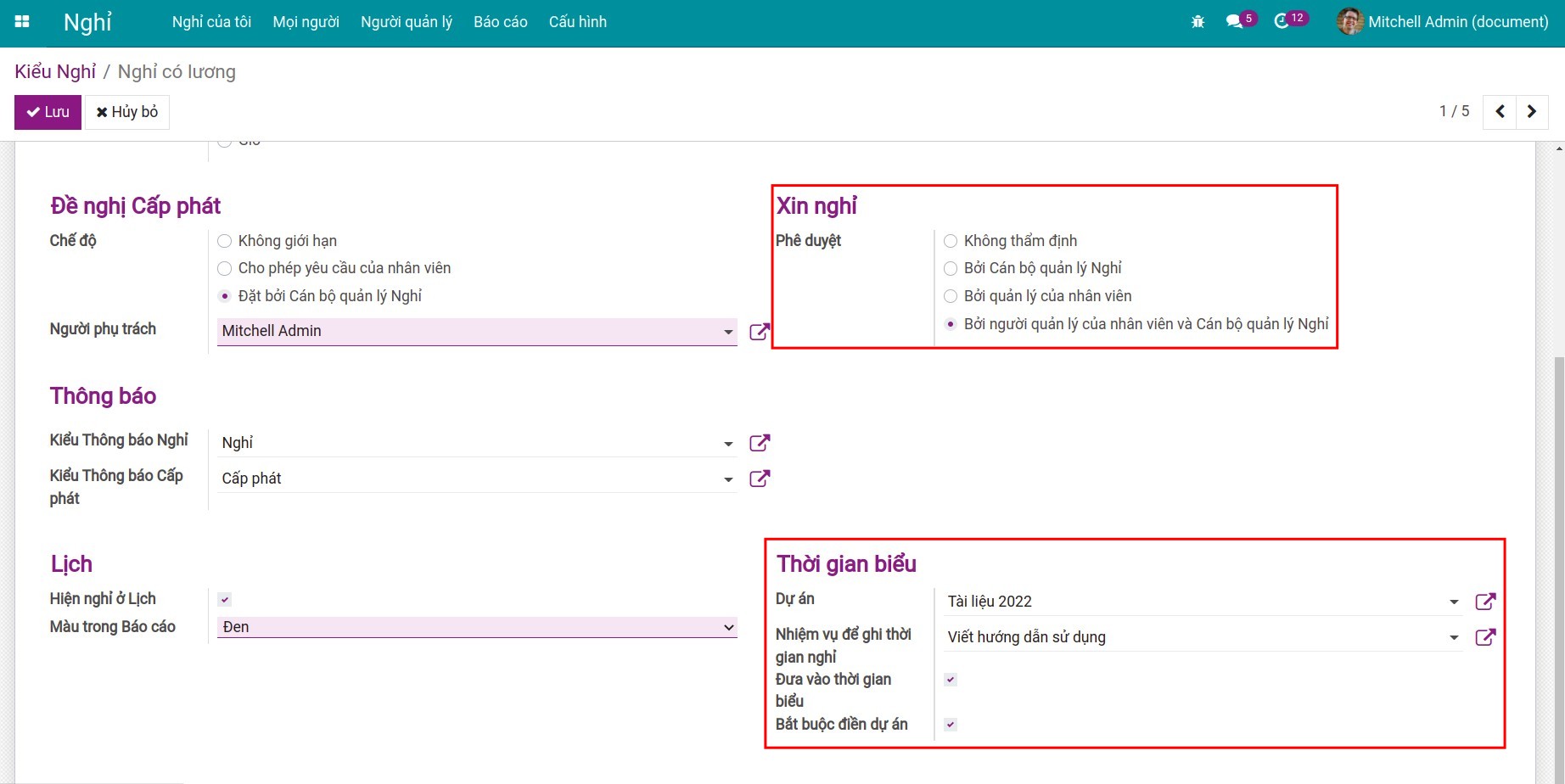The width and height of the screenshot is (1565, 784).
Task: Expand the Người phụ trách dropdown
Action: pos(728,332)
